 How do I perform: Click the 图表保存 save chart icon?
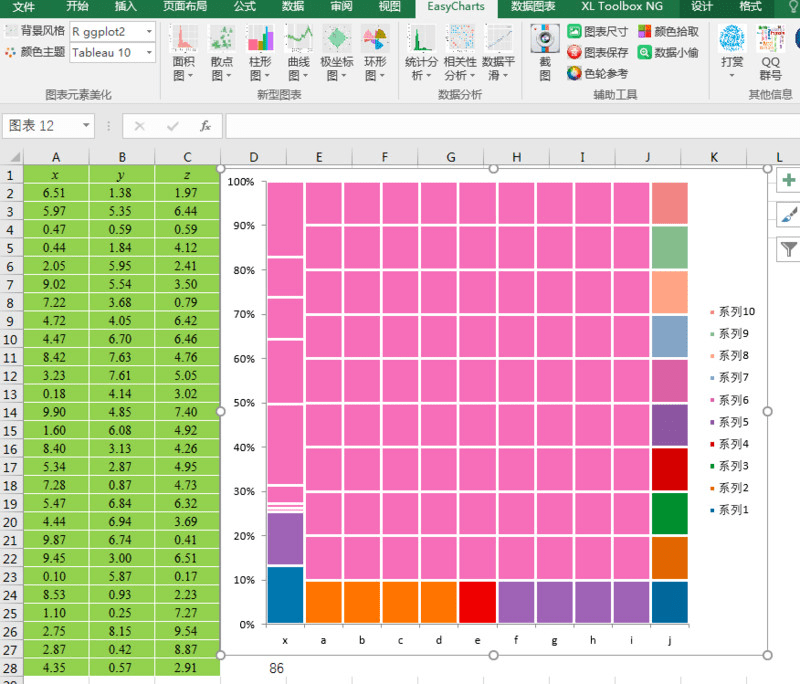tap(597, 52)
